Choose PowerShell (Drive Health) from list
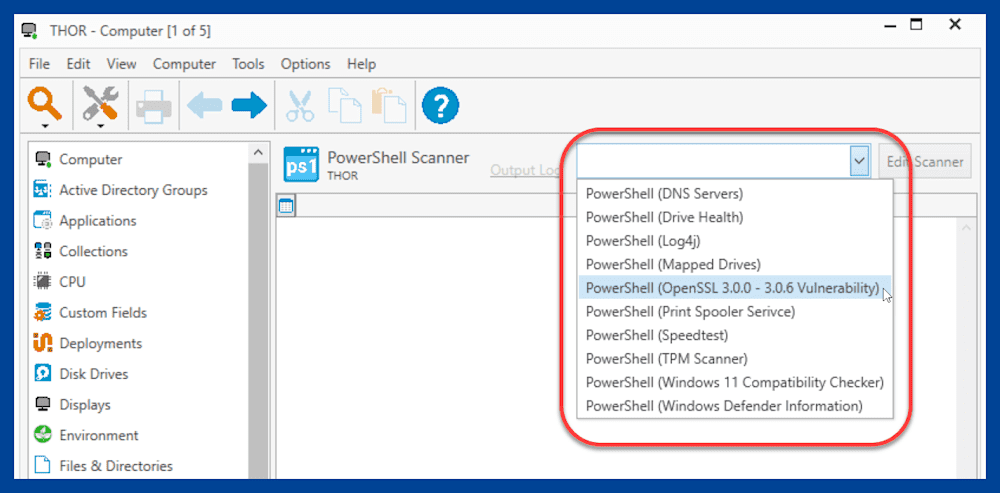This screenshot has height=493, width=1000. tap(735, 217)
